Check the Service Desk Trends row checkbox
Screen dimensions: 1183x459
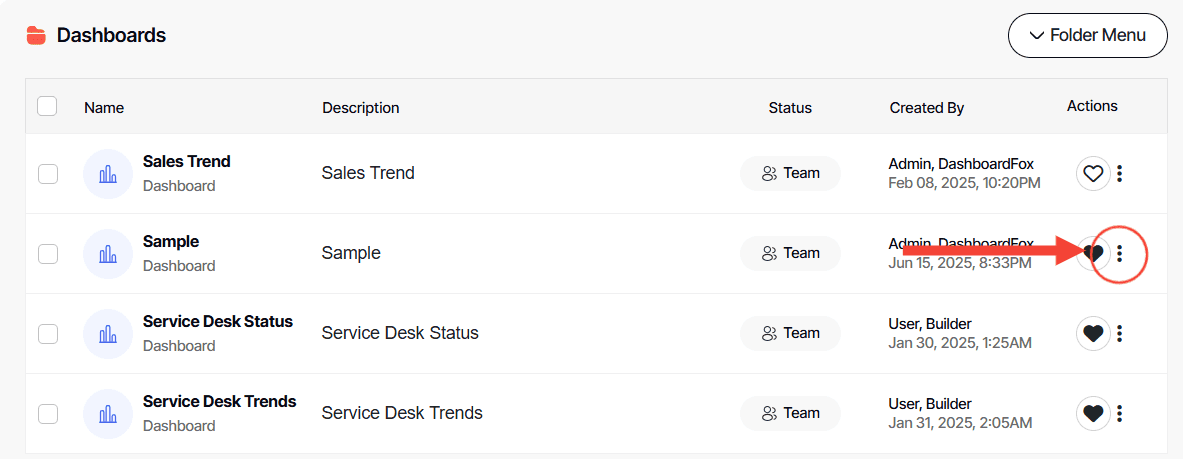(x=48, y=414)
